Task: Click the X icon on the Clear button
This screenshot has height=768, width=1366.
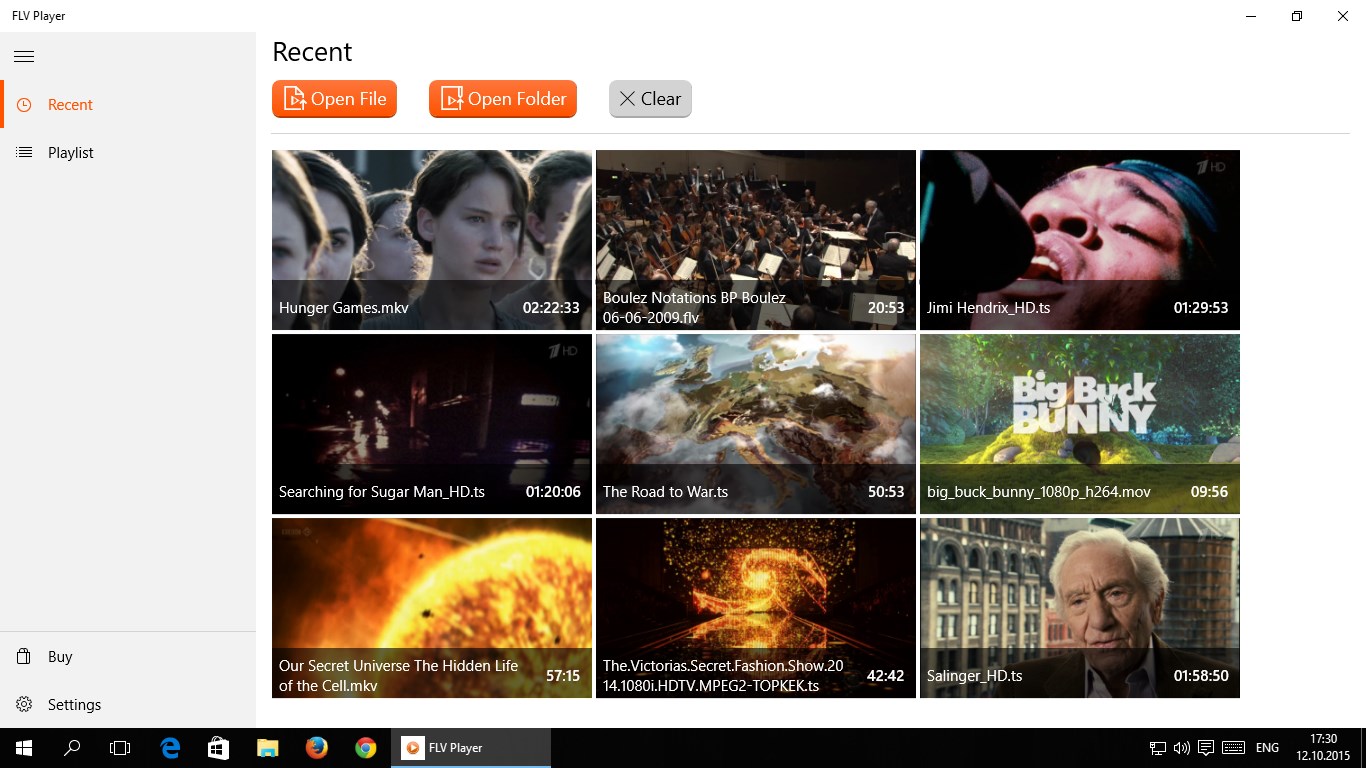Action: click(x=627, y=98)
